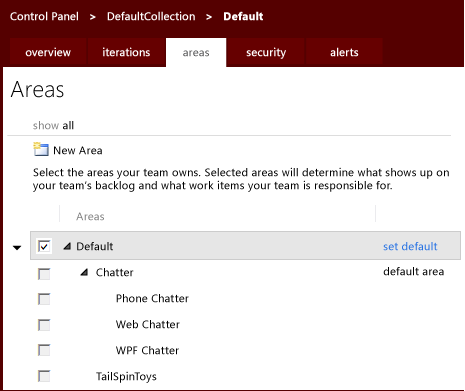Screen dimensions: 465x391
Task: Click the Default breadcrumb
Action: pos(243,16)
